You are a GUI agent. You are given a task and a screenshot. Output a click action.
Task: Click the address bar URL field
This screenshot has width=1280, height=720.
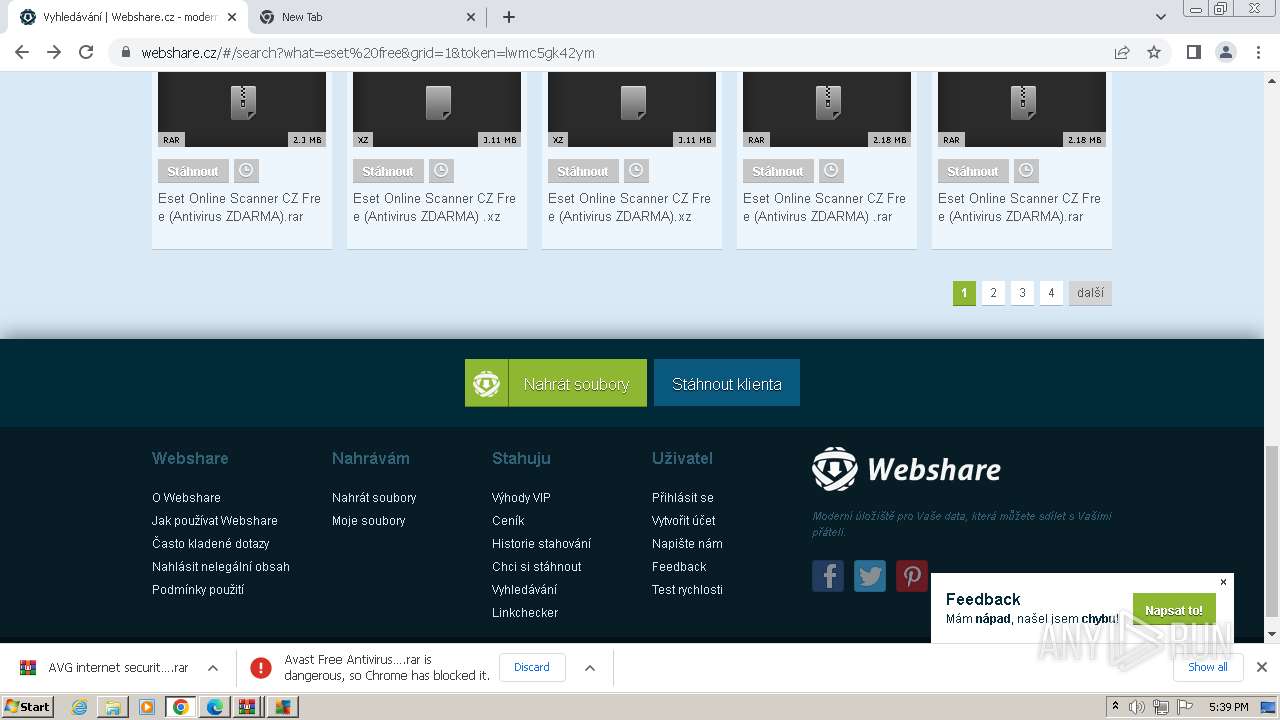click(x=610, y=53)
